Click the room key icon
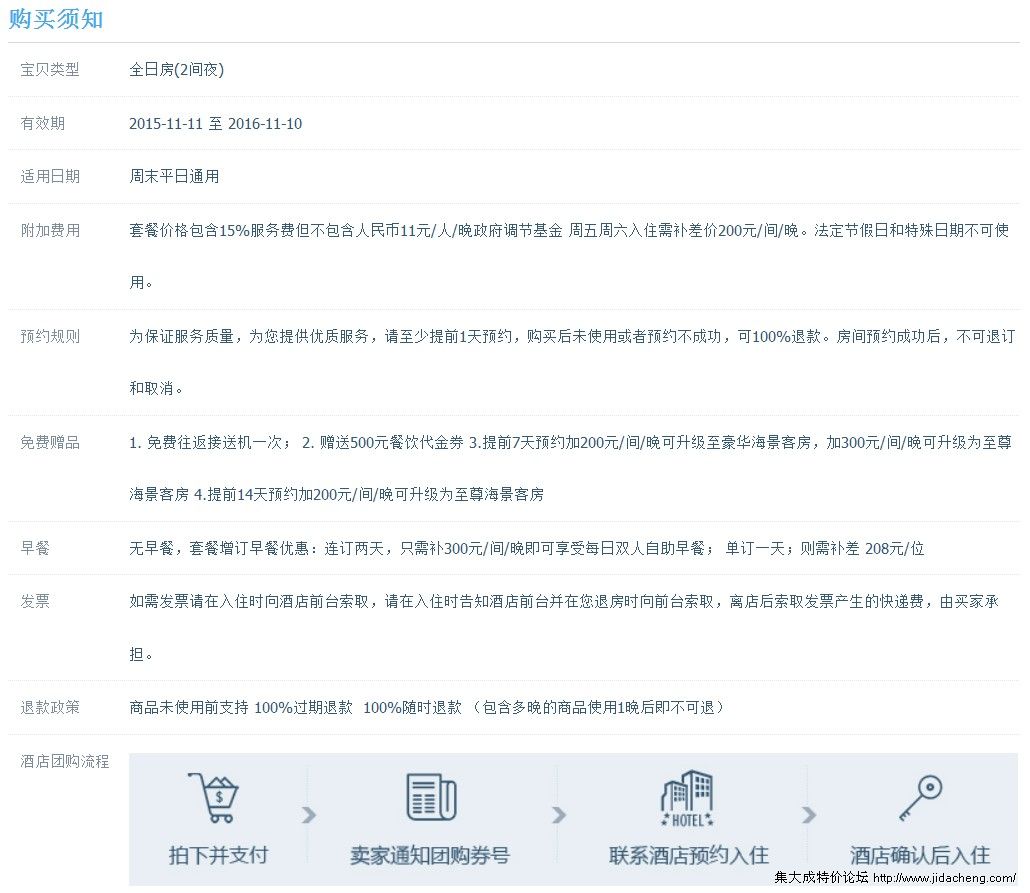The width and height of the screenshot is (1030, 893). click(918, 797)
